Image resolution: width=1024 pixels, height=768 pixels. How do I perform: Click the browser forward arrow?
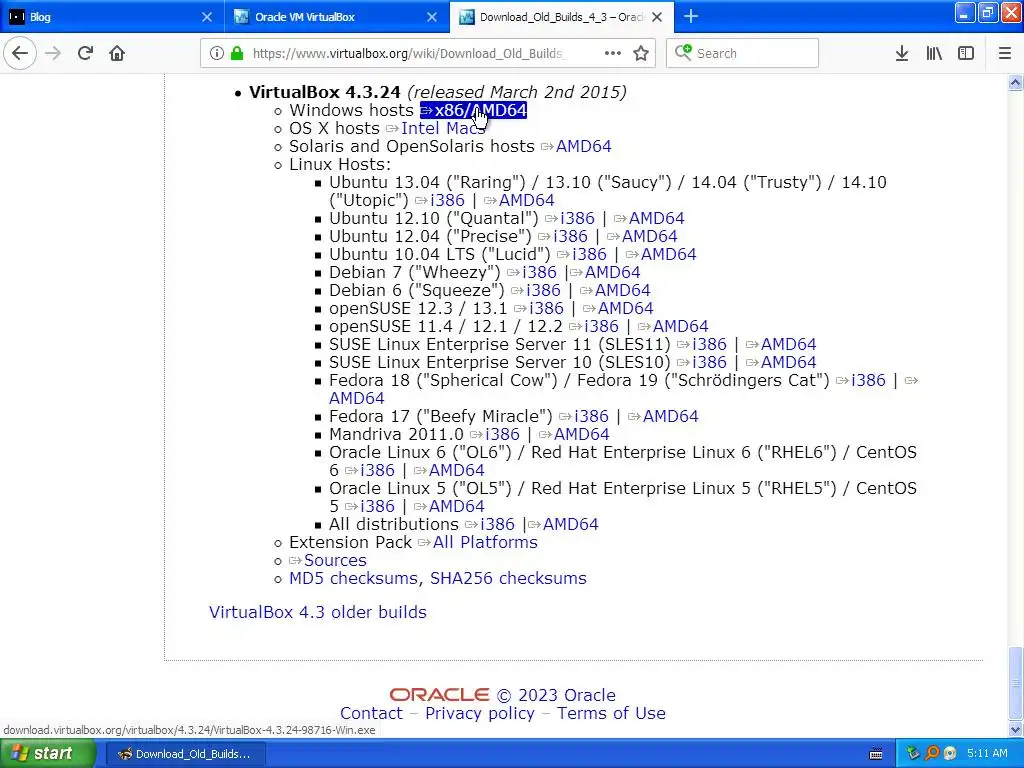click(53, 53)
